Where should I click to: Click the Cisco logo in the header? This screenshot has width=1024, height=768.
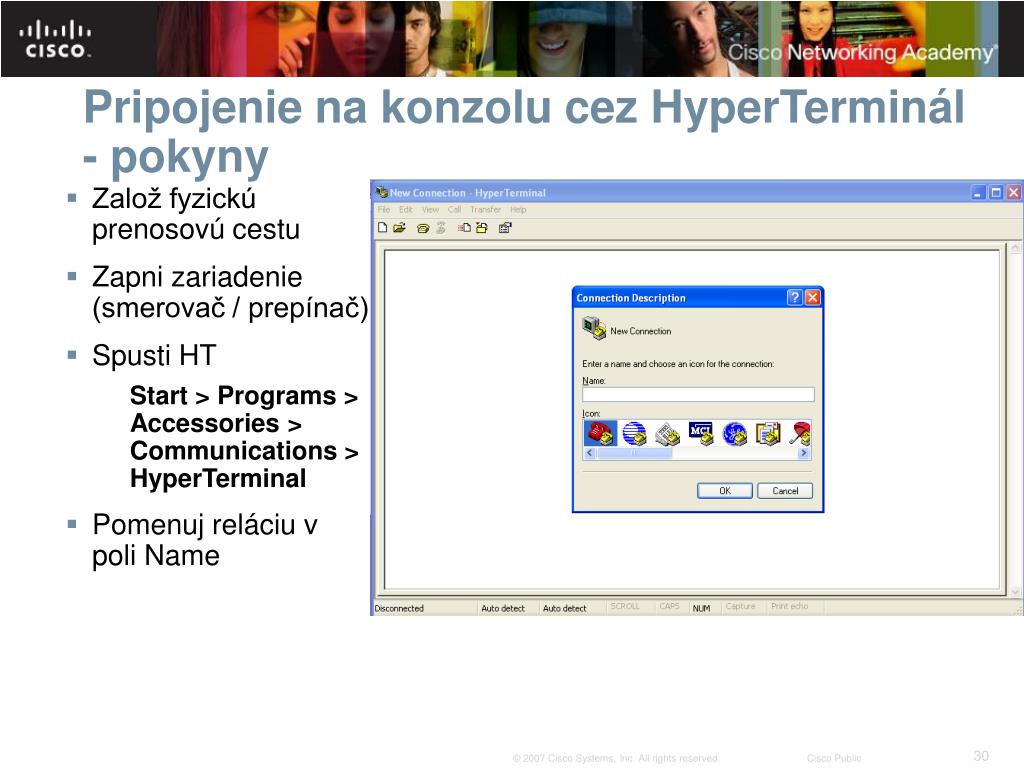(x=55, y=39)
